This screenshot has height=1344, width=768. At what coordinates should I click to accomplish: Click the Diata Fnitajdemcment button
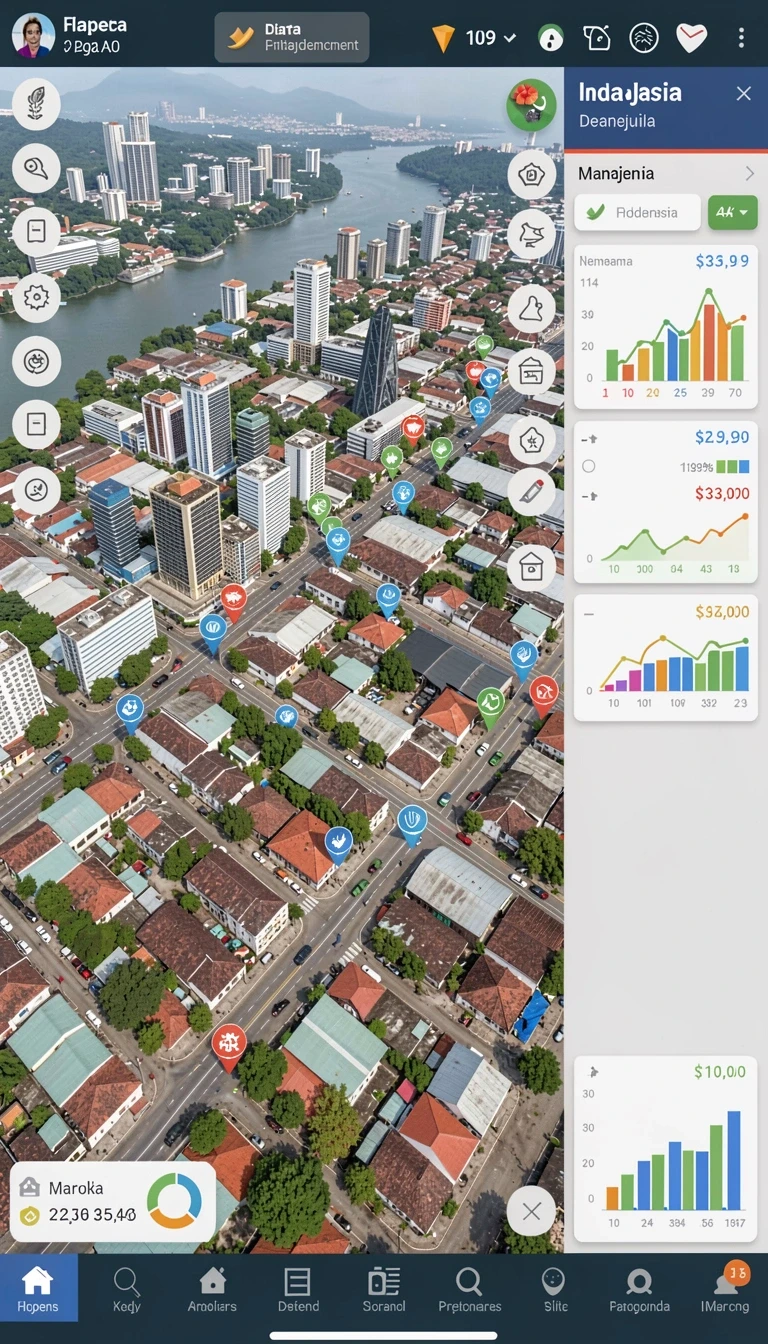(292, 38)
